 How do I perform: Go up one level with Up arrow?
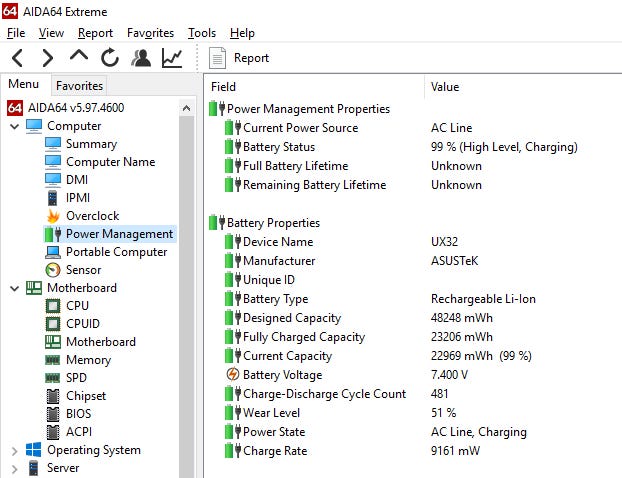[78, 58]
